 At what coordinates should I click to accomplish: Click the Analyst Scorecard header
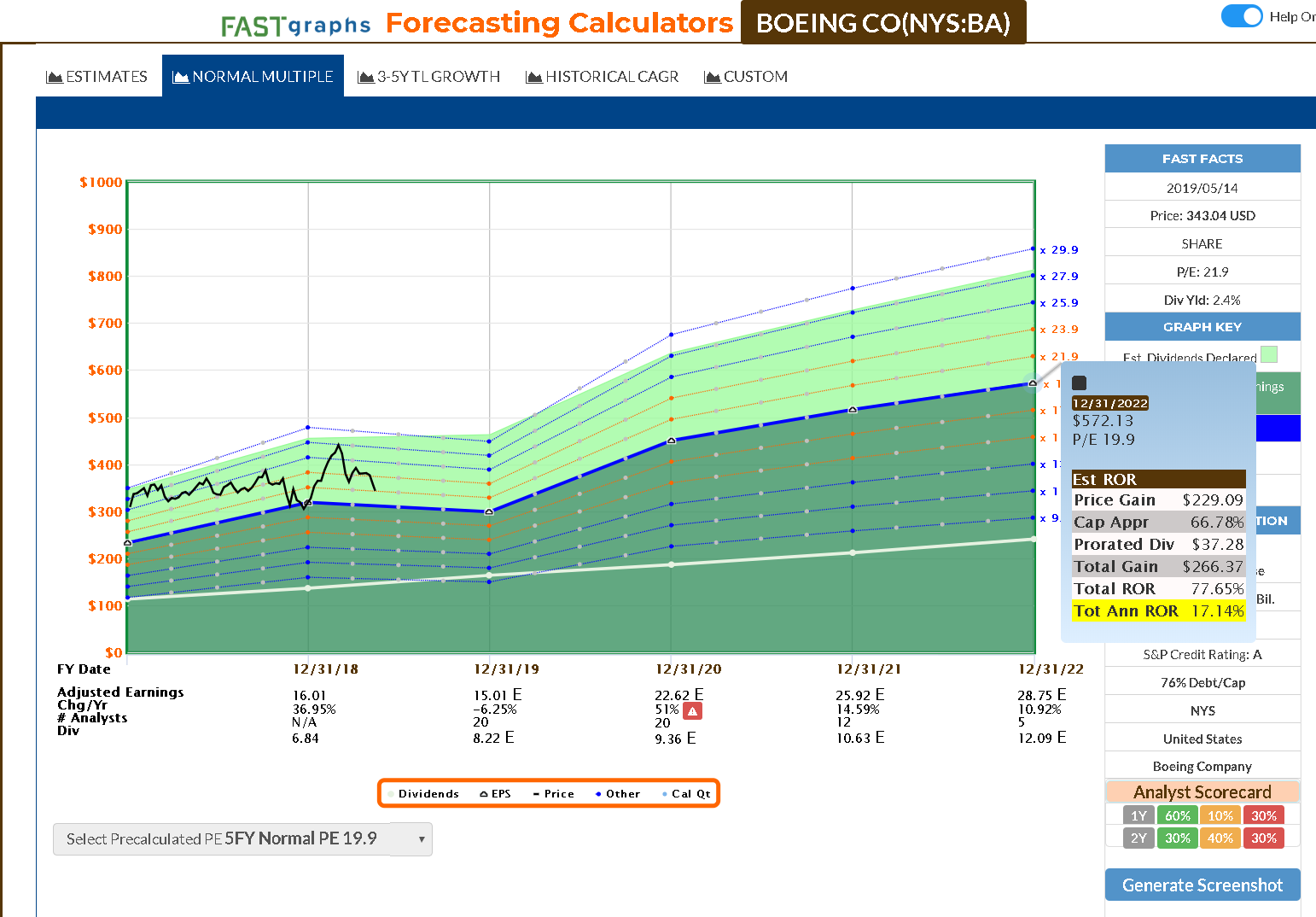[1202, 792]
